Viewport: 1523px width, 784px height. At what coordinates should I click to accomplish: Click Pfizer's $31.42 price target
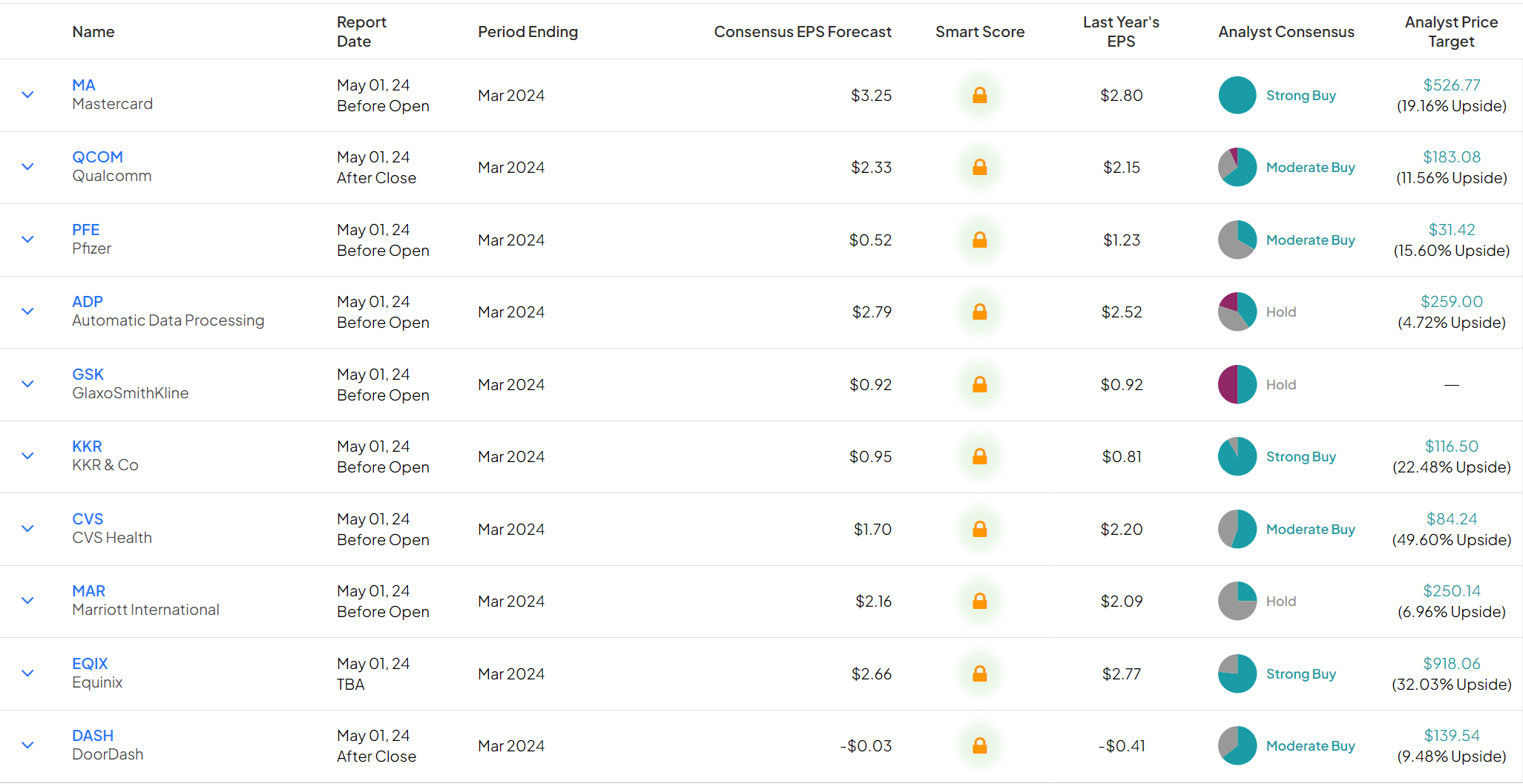[x=1452, y=230]
